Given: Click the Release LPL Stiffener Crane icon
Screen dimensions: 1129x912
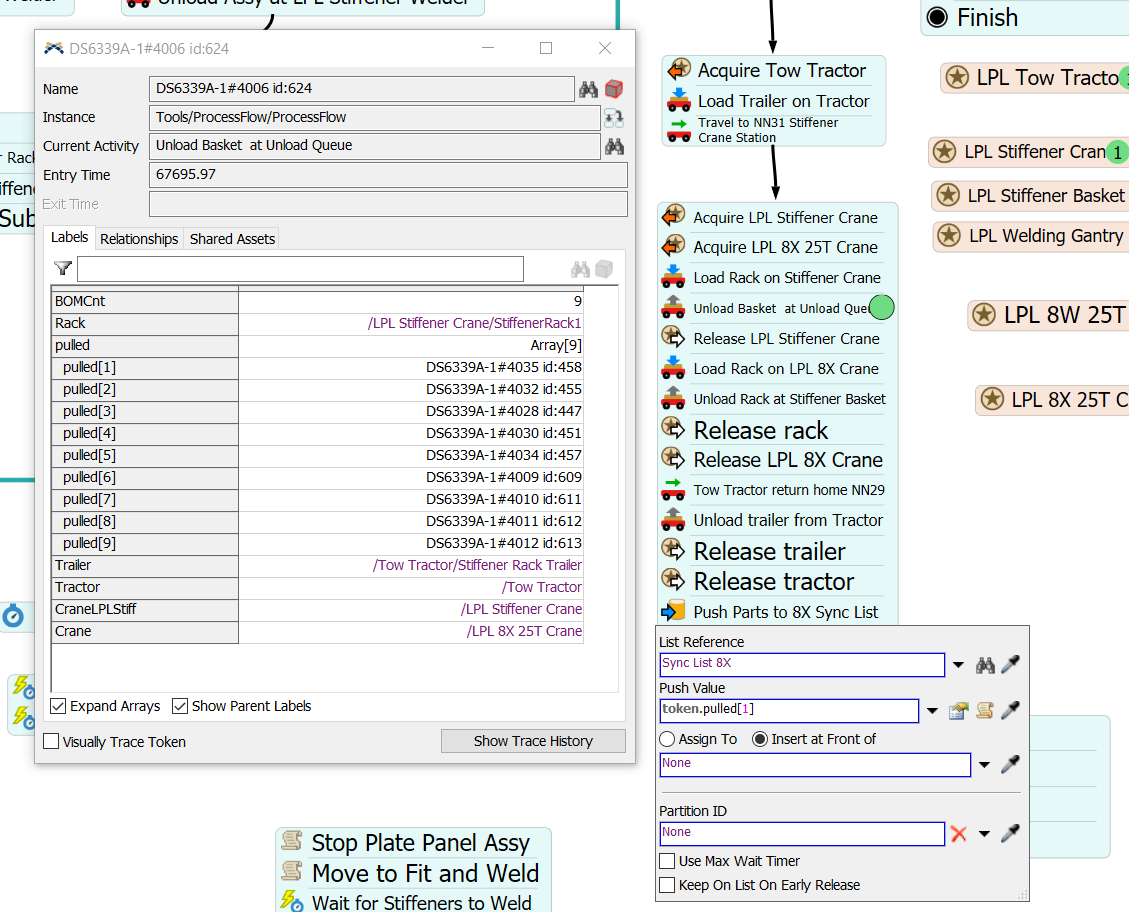Looking at the screenshot, I should click(673, 337).
